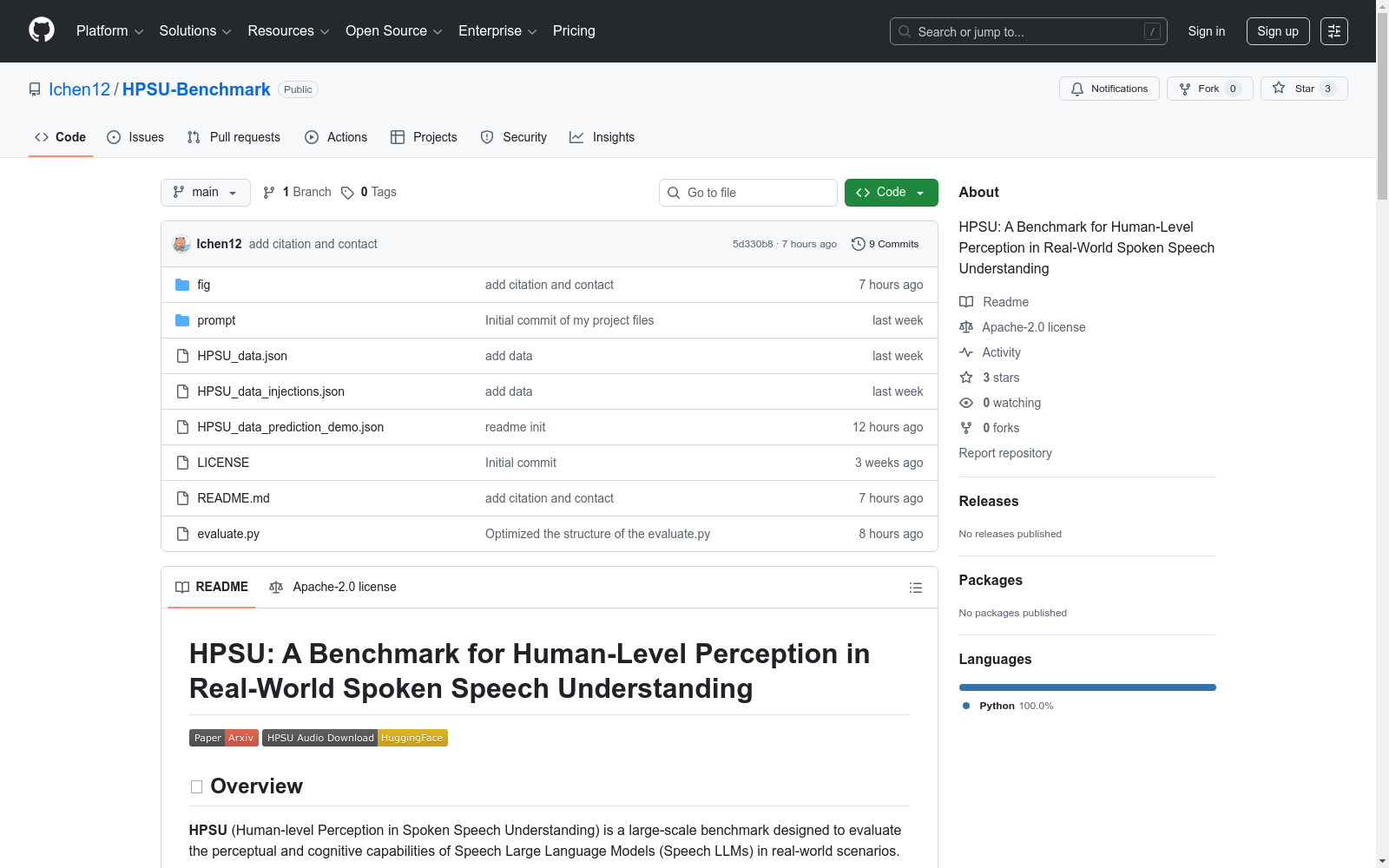Open the README outline list icon
The height and width of the screenshot is (868, 1389).
(x=915, y=588)
